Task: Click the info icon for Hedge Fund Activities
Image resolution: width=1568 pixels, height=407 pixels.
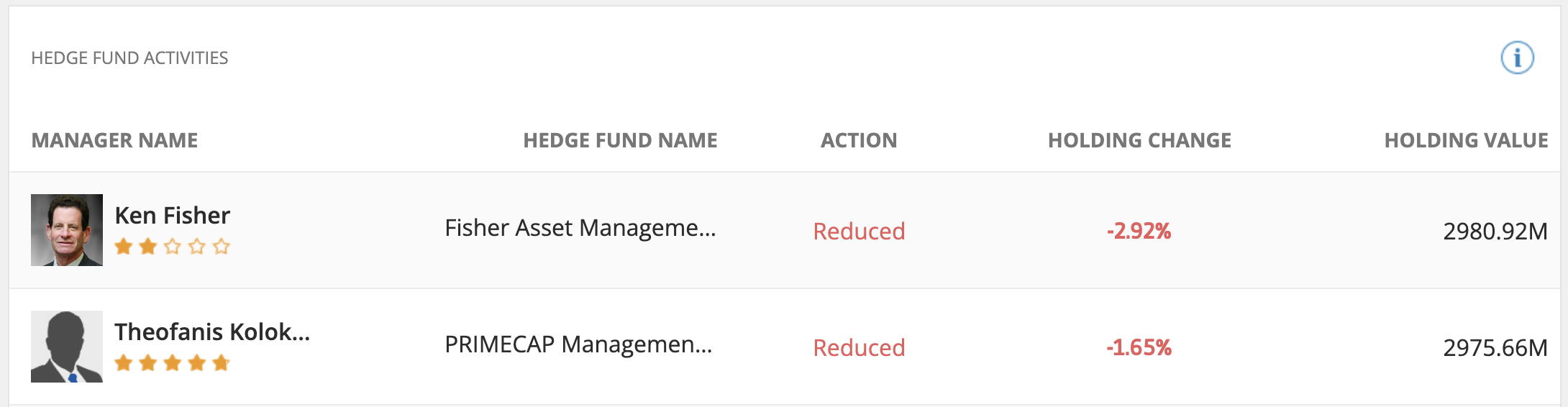Action: pos(1517,58)
